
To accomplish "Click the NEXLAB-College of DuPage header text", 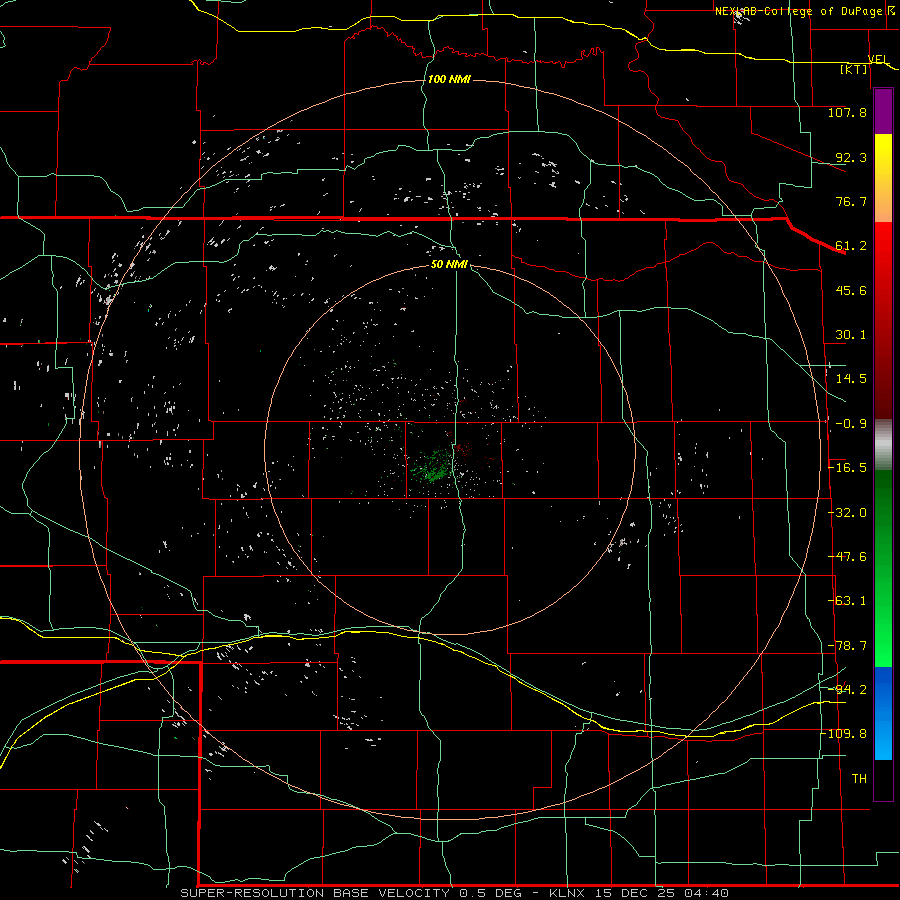I will click(x=798, y=11).
